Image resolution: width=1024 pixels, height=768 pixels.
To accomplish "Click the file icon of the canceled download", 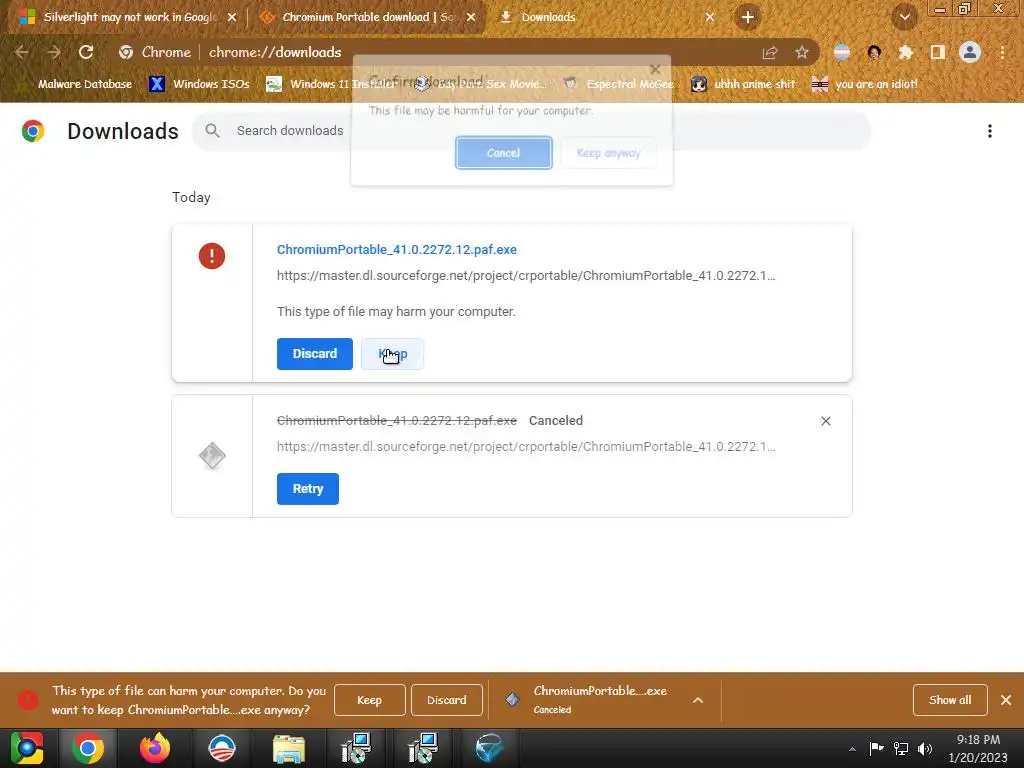I will pos(212,456).
